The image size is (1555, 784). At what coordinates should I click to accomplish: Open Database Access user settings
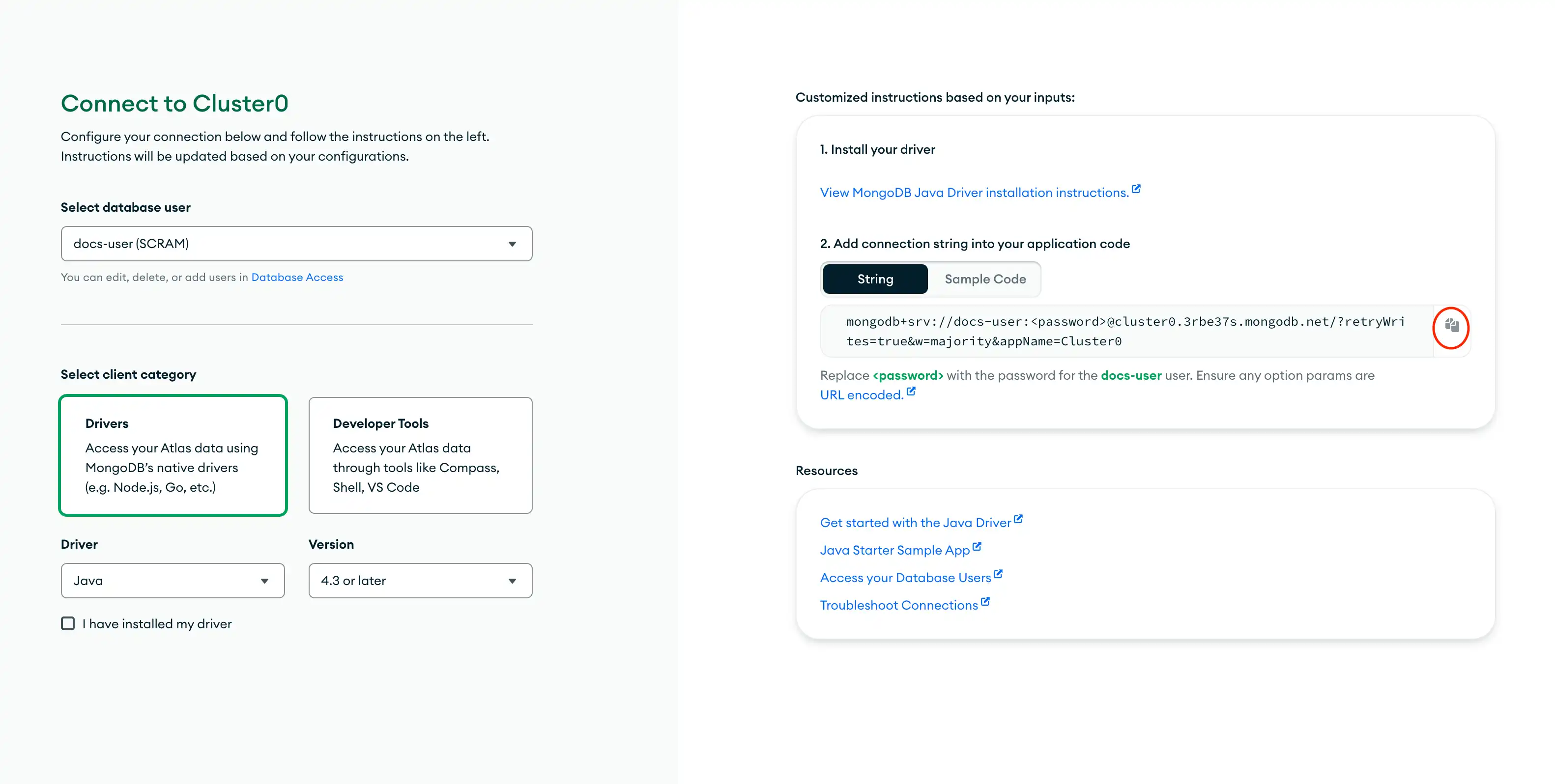pyautogui.click(x=297, y=277)
